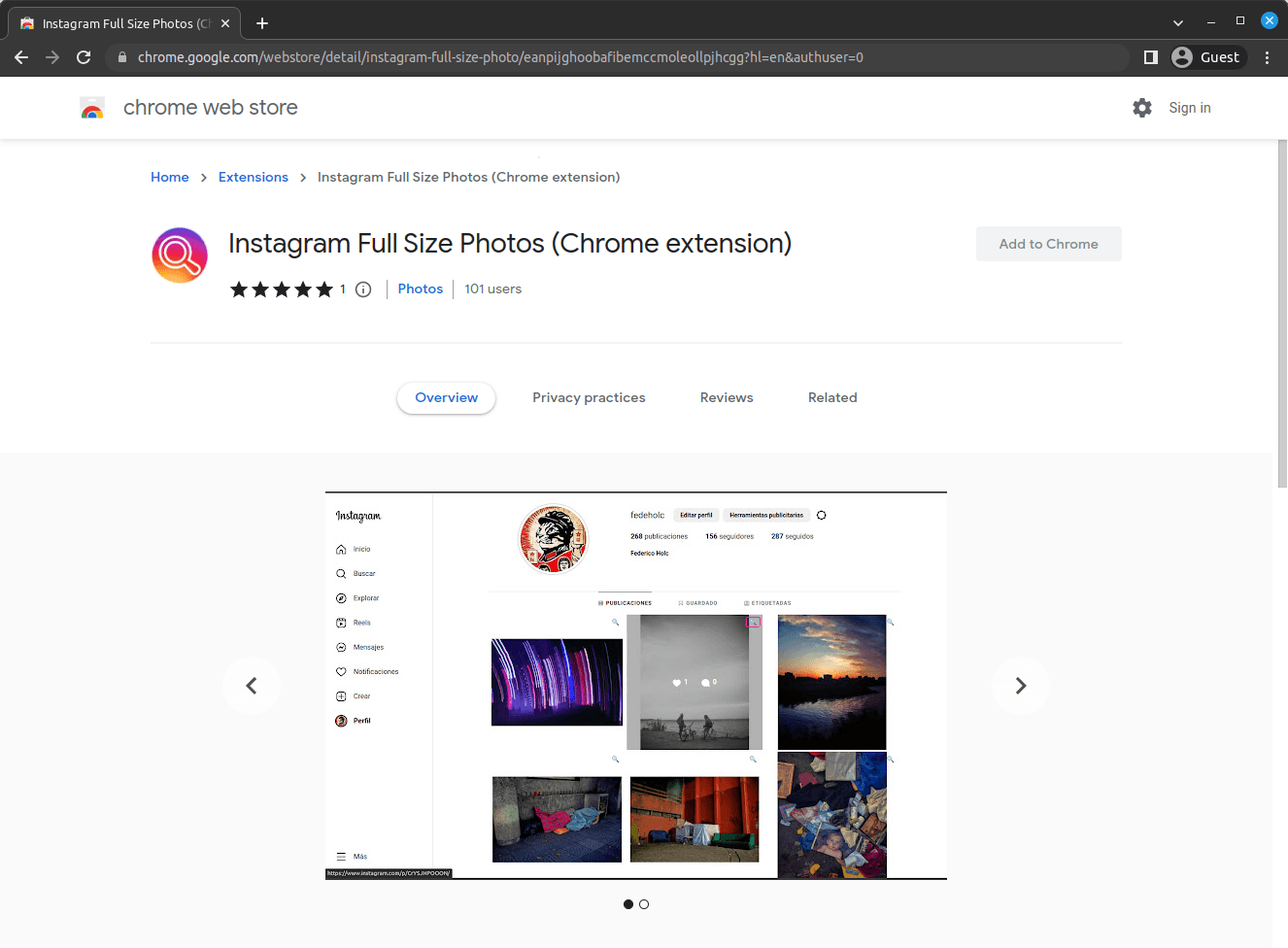Open the Reviews tab

pyautogui.click(x=727, y=397)
